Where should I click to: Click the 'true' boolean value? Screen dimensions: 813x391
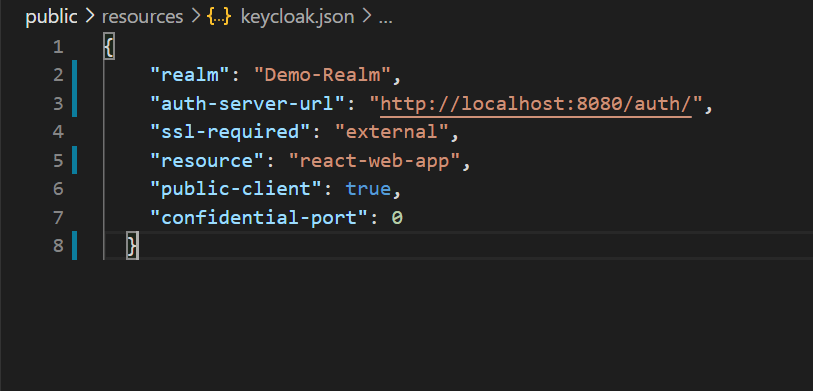click(369, 189)
